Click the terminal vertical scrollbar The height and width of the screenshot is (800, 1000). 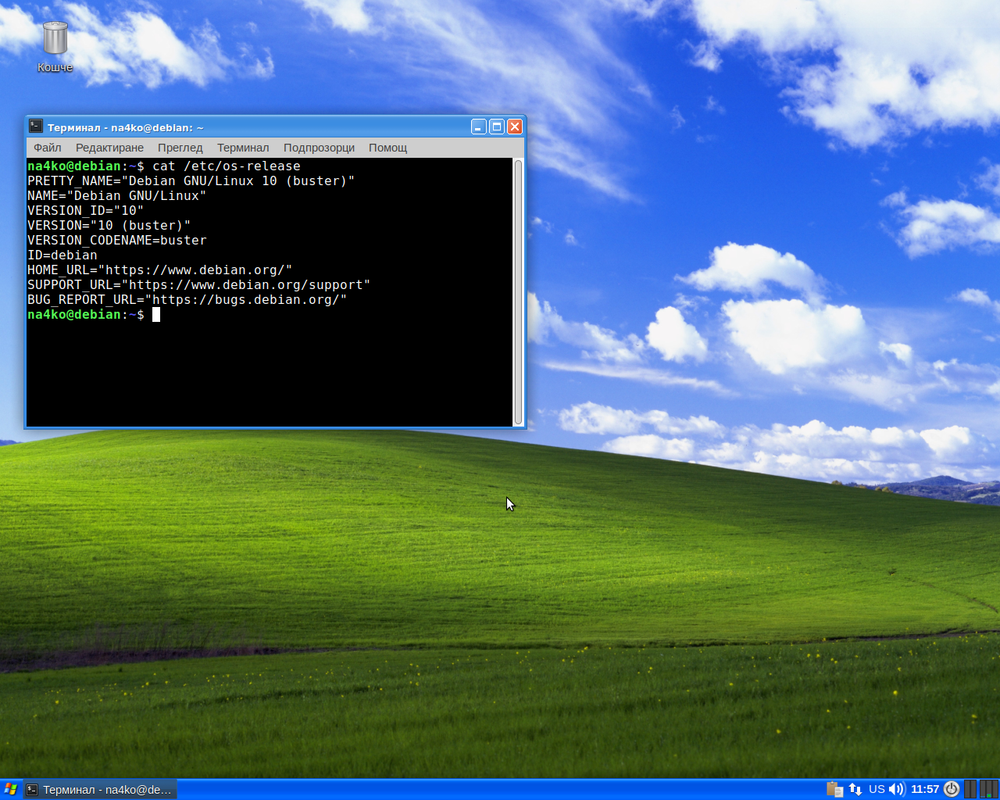coord(518,292)
